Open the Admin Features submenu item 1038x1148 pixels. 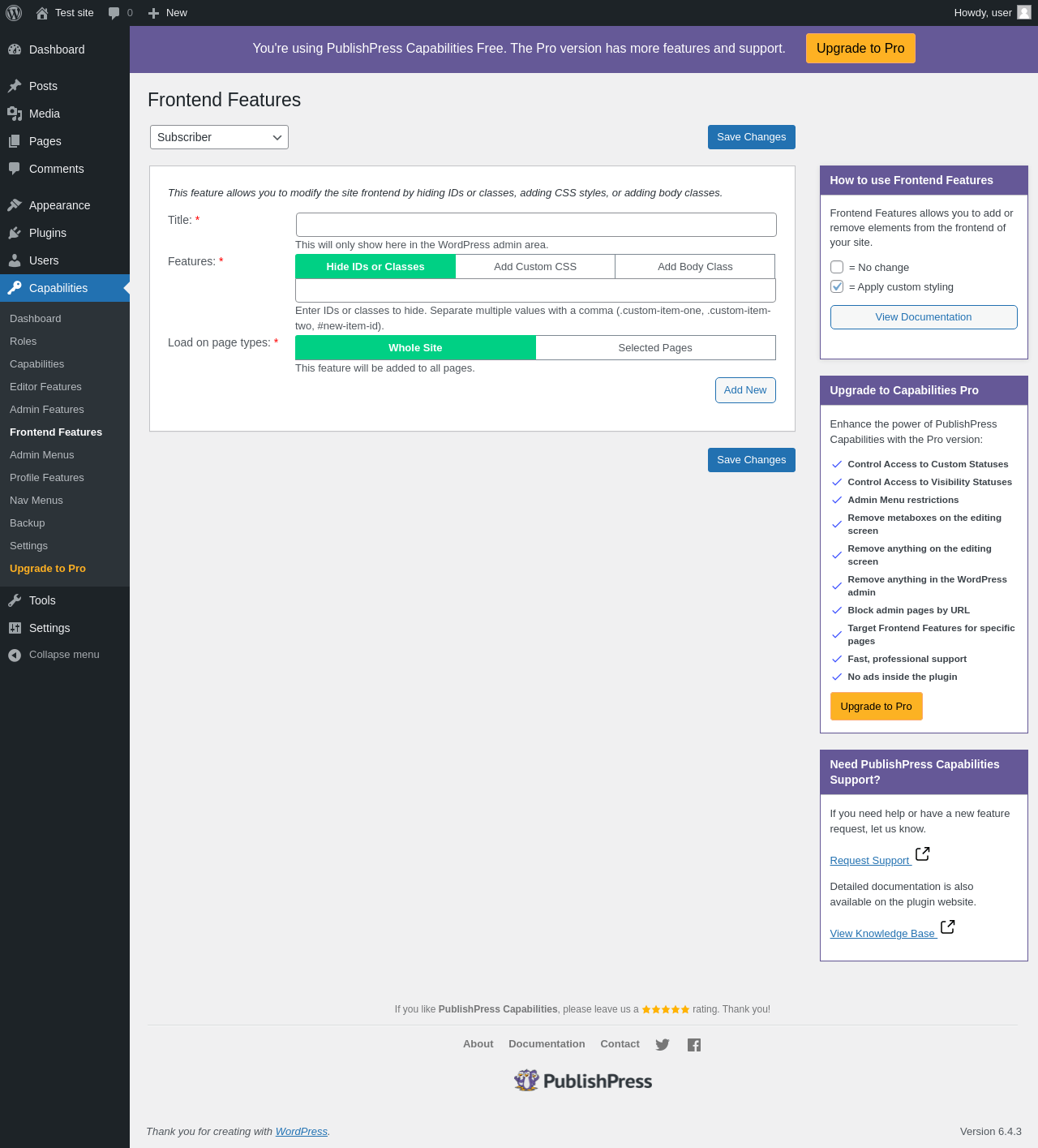47,410
